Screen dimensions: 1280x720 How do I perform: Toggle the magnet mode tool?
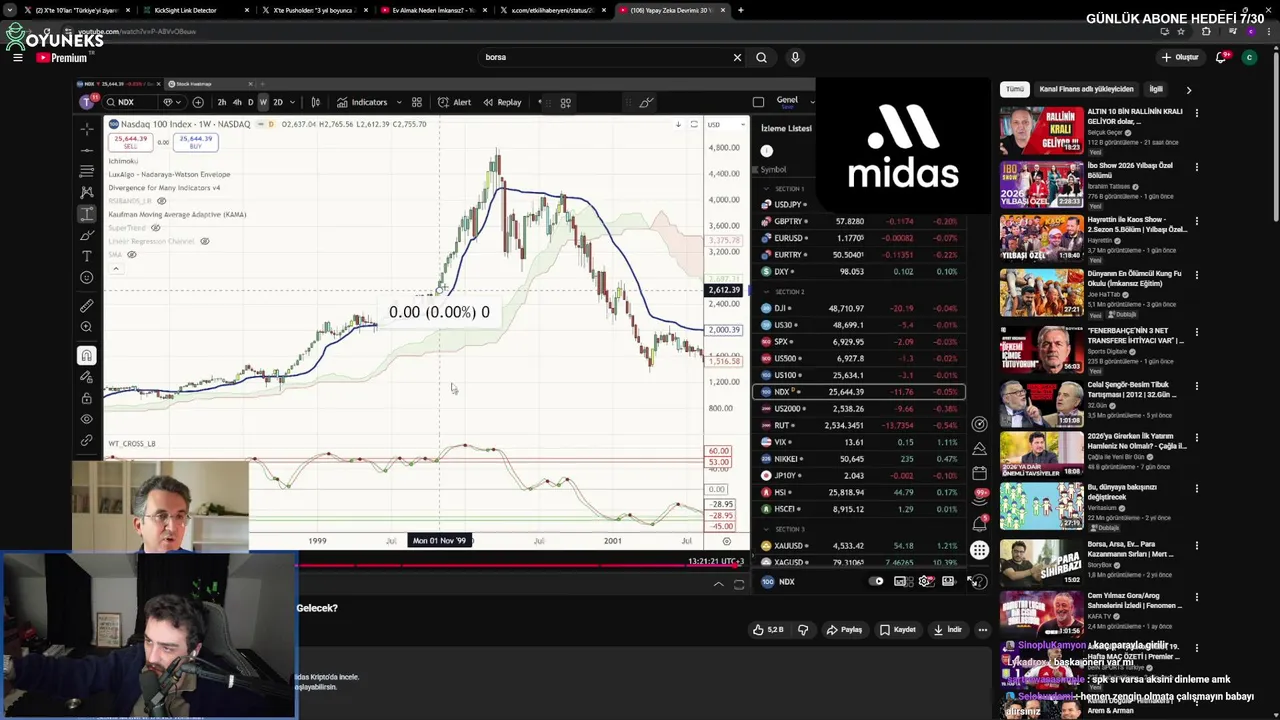click(87, 355)
